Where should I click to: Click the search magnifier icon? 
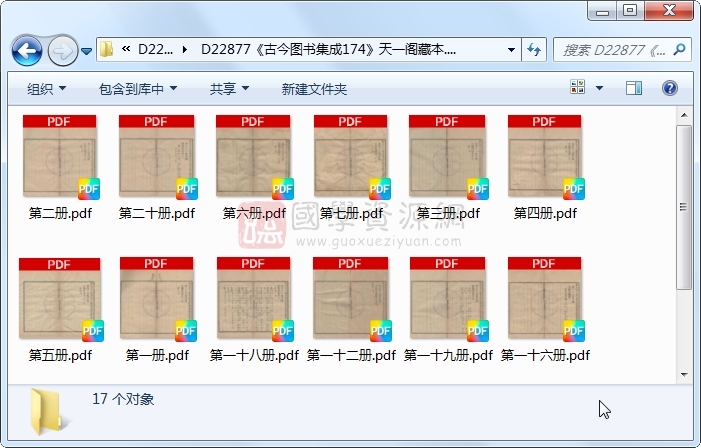(x=679, y=49)
